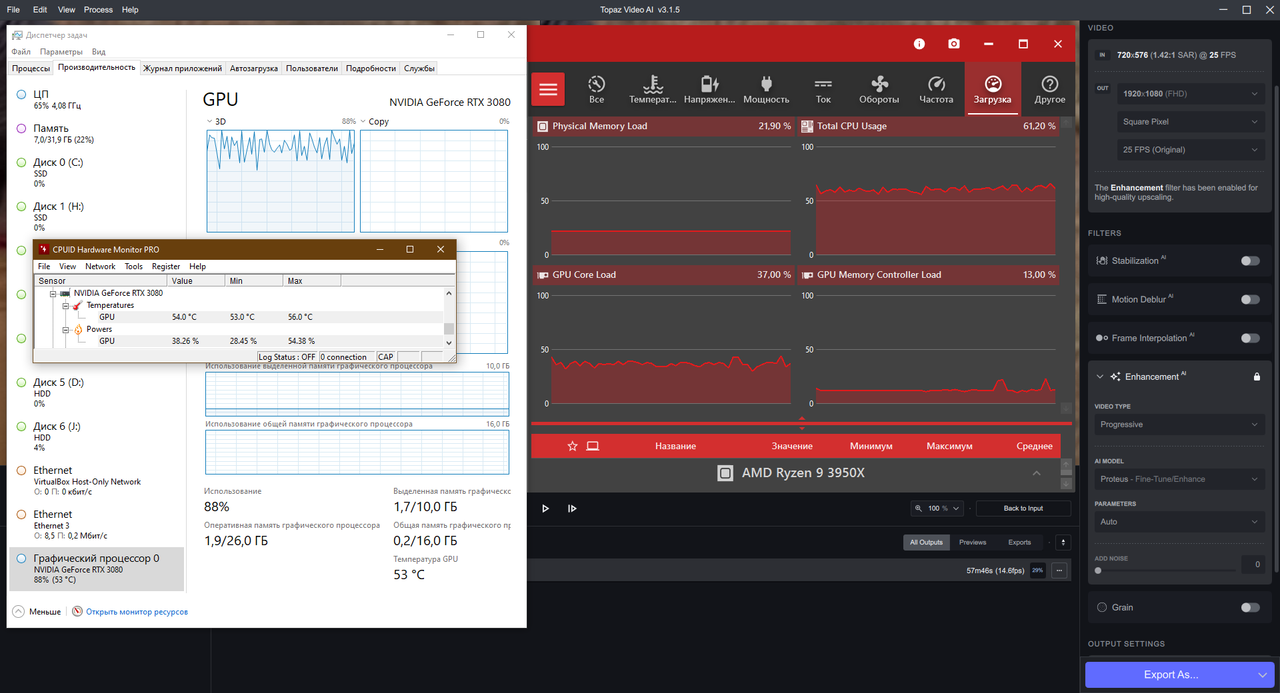Select the Exports outputs tab
This screenshot has height=693, width=1280.
(x=1019, y=542)
